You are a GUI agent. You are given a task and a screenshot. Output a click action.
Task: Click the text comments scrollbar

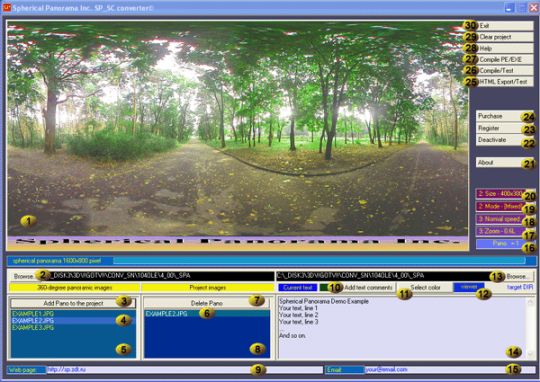[531, 328]
